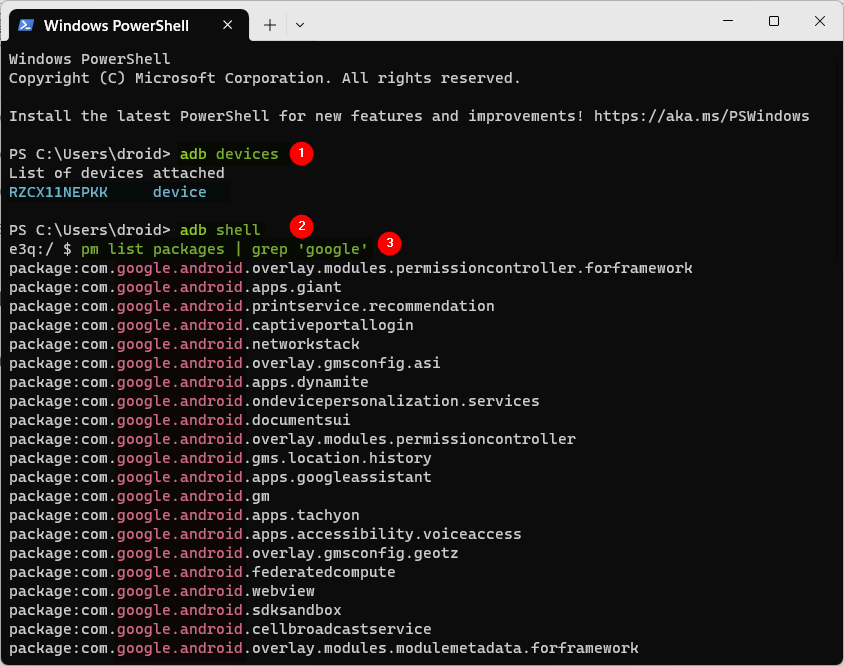Select the Windows PowerShell tab
The width and height of the screenshot is (844, 666).
click(x=120, y=24)
